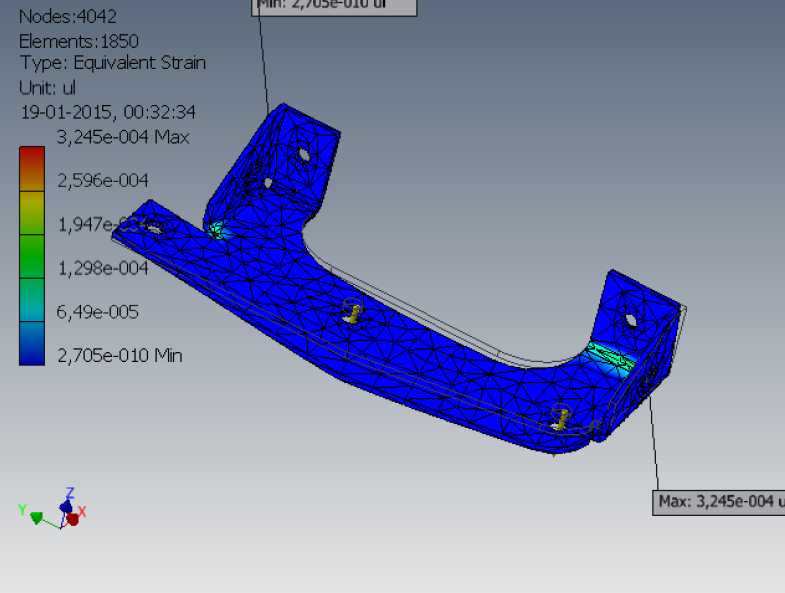Click the Max: 3,245e-004 probe label

tap(719, 503)
